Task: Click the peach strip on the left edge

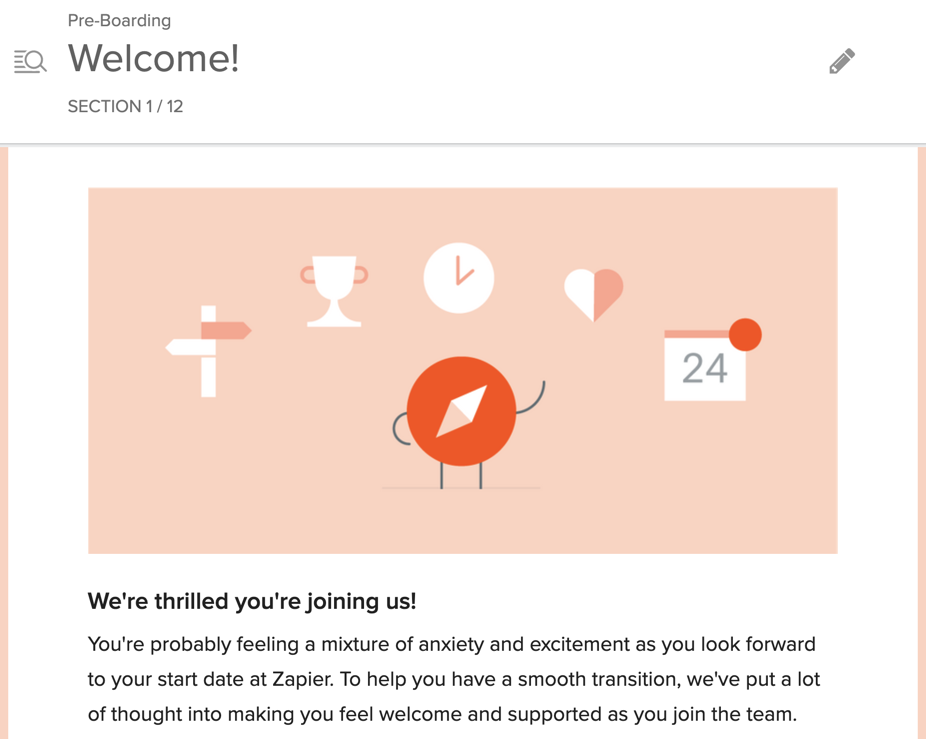Action: [4, 443]
